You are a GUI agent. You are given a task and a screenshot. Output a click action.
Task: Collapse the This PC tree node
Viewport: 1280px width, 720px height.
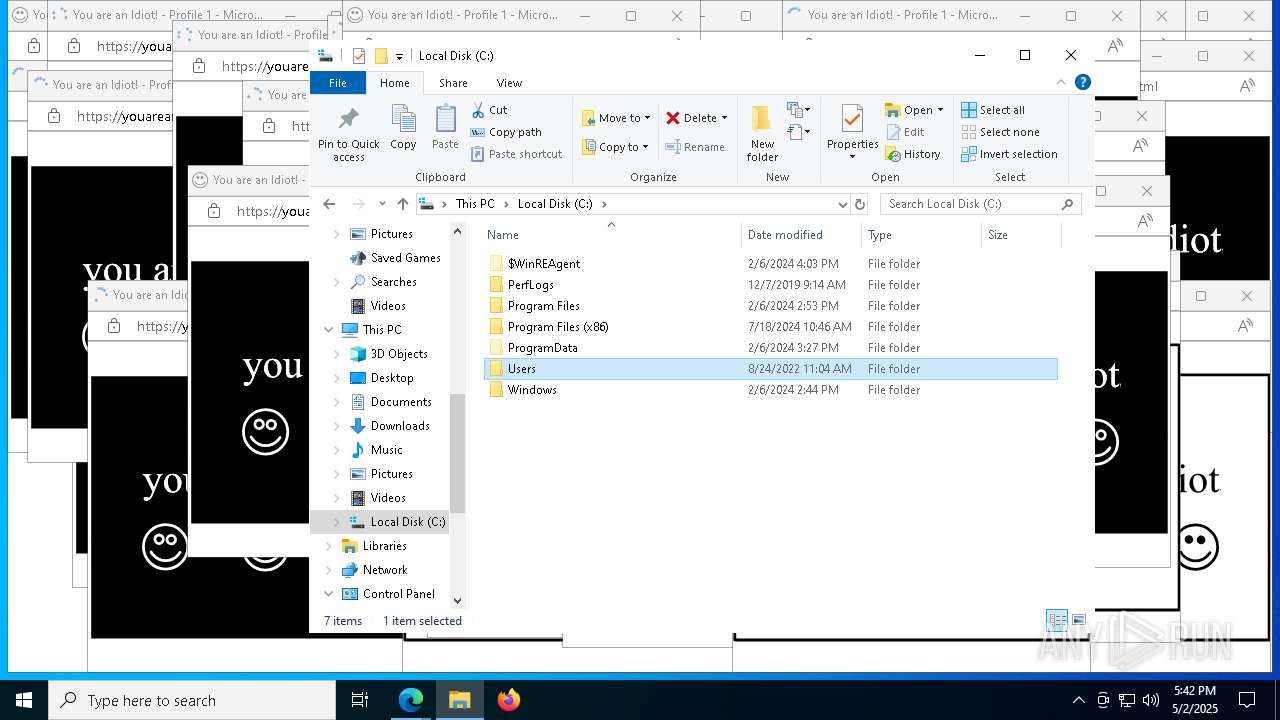pyautogui.click(x=328, y=330)
